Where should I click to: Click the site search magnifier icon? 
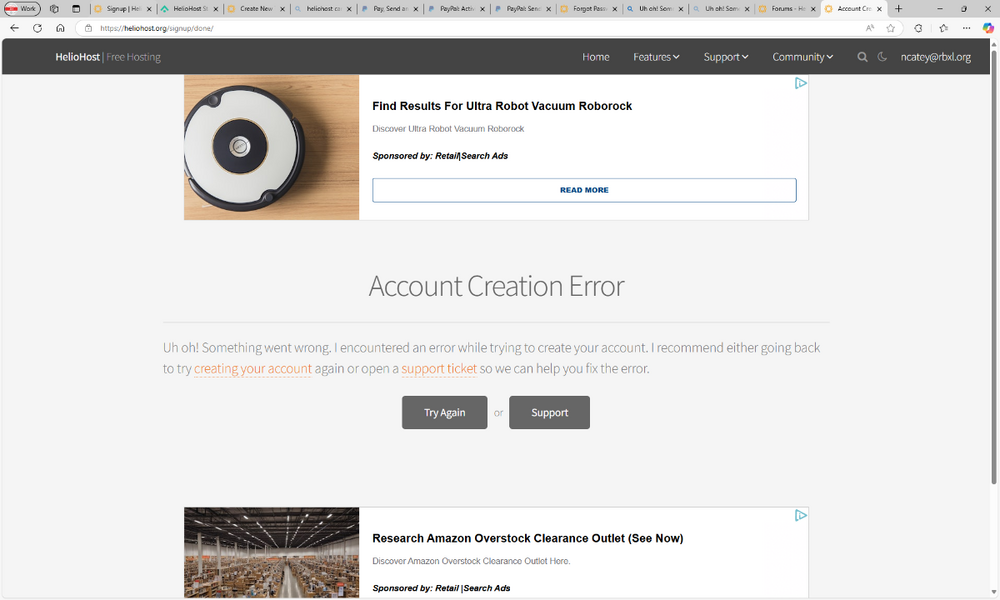(x=862, y=57)
